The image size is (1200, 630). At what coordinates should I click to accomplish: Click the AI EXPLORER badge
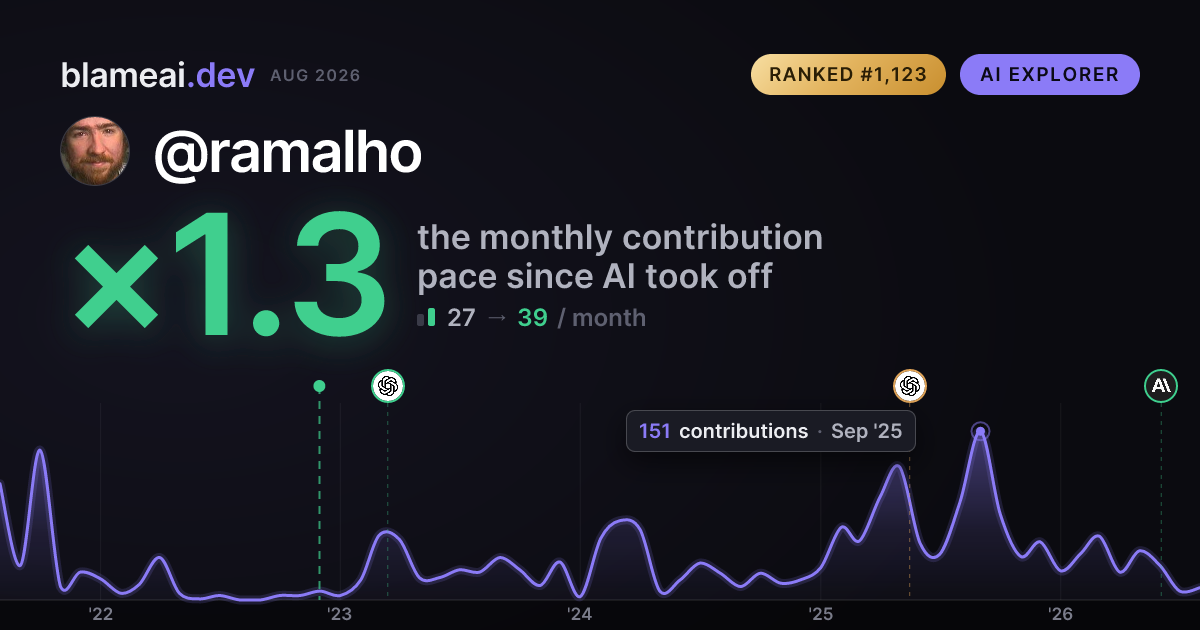[1050, 75]
